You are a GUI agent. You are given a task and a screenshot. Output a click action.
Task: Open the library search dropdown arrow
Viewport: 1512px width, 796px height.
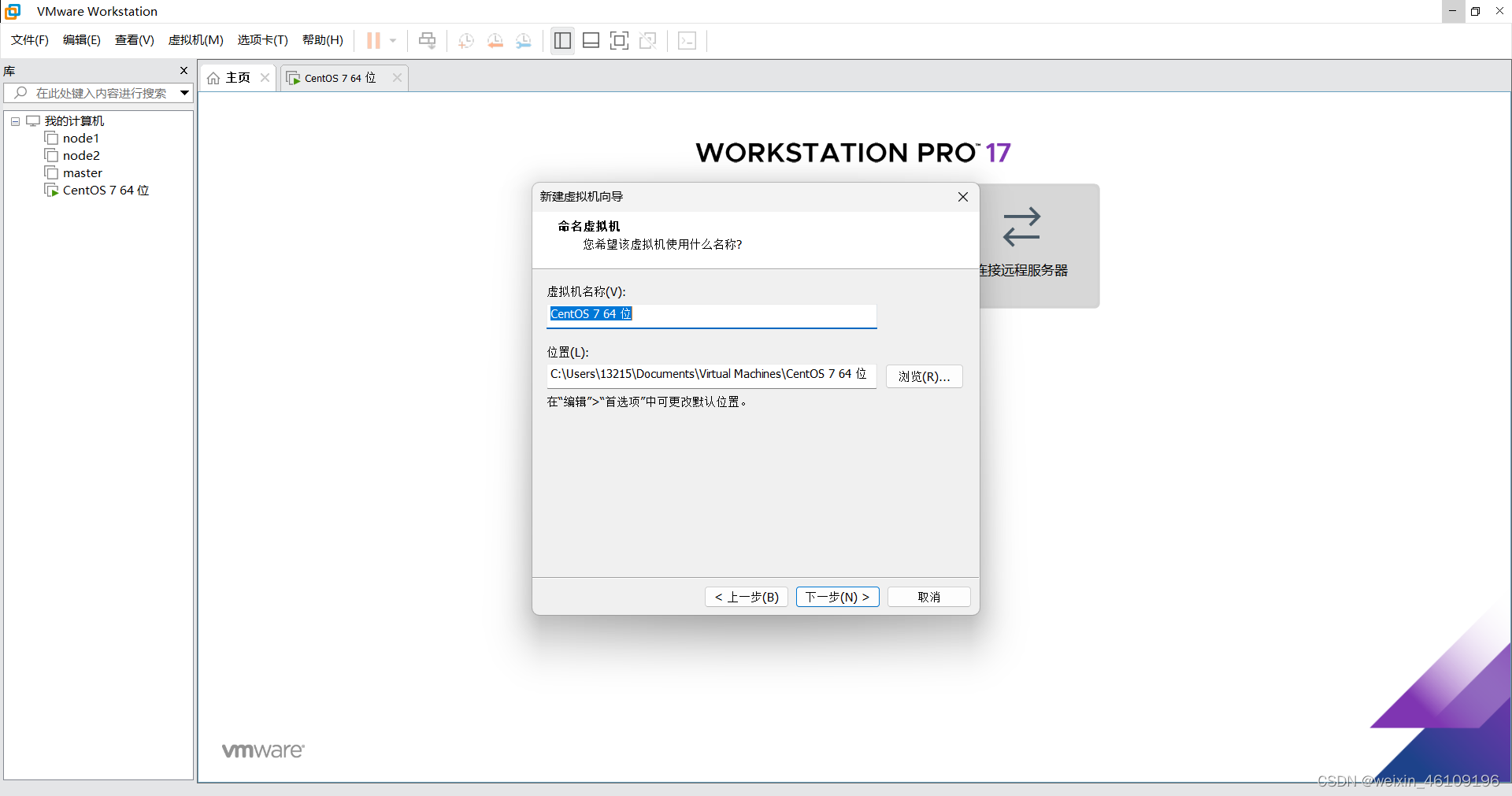click(x=185, y=93)
